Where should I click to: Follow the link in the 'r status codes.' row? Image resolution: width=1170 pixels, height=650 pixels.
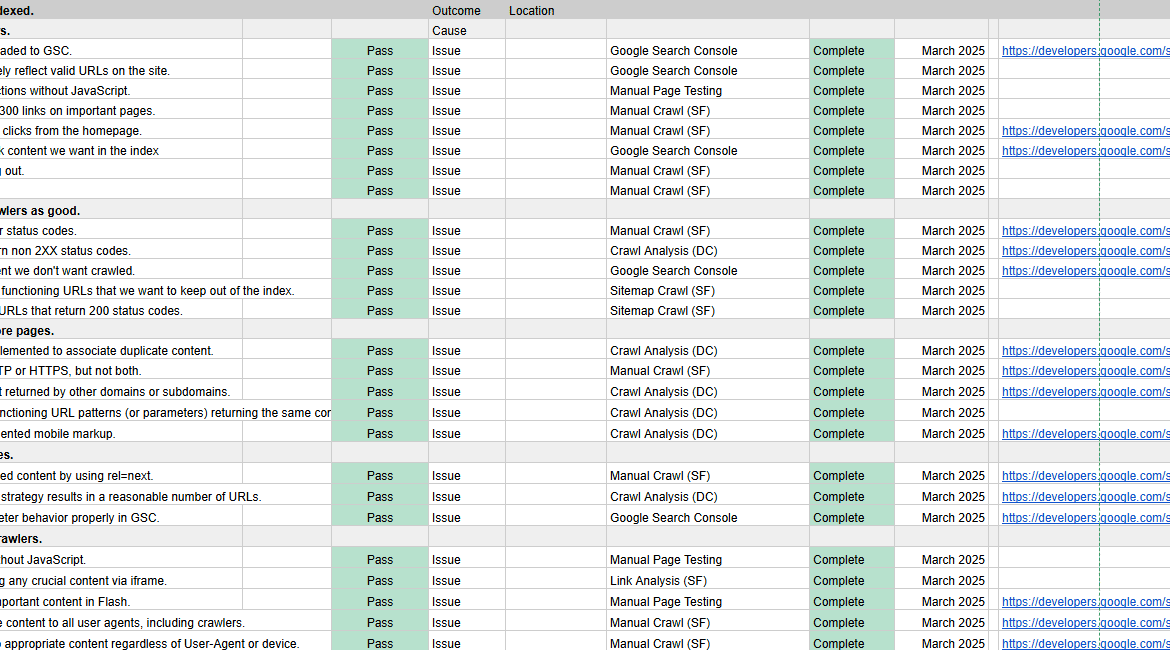point(1086,231)
